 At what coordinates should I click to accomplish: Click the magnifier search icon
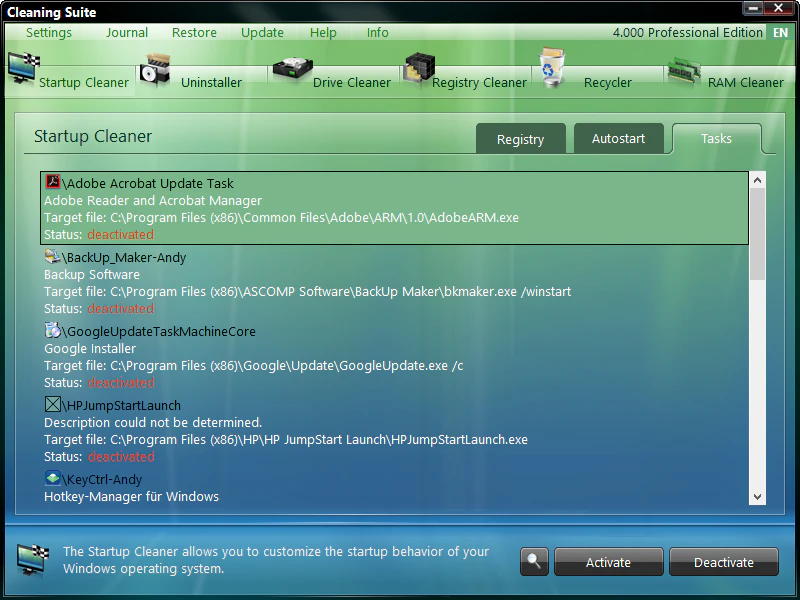click(x=534, y=561)
